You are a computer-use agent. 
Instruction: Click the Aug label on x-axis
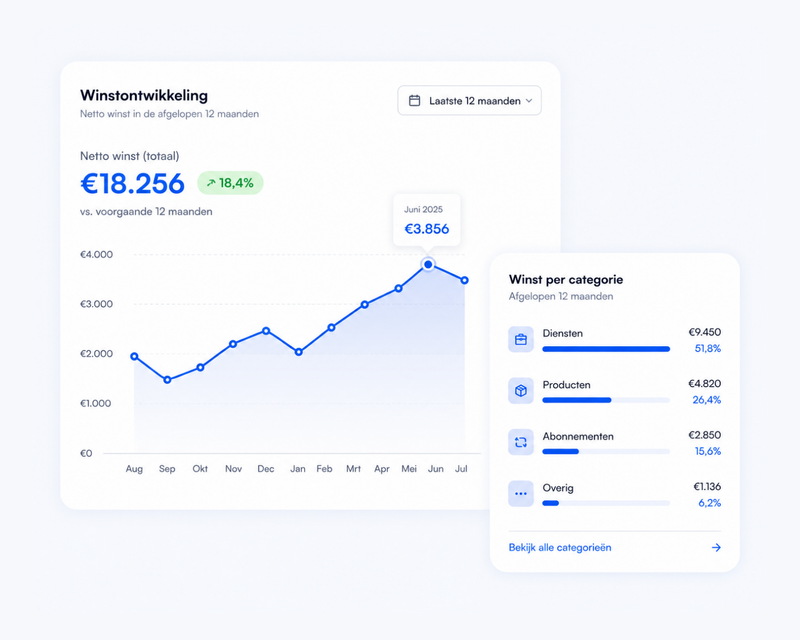134,469
